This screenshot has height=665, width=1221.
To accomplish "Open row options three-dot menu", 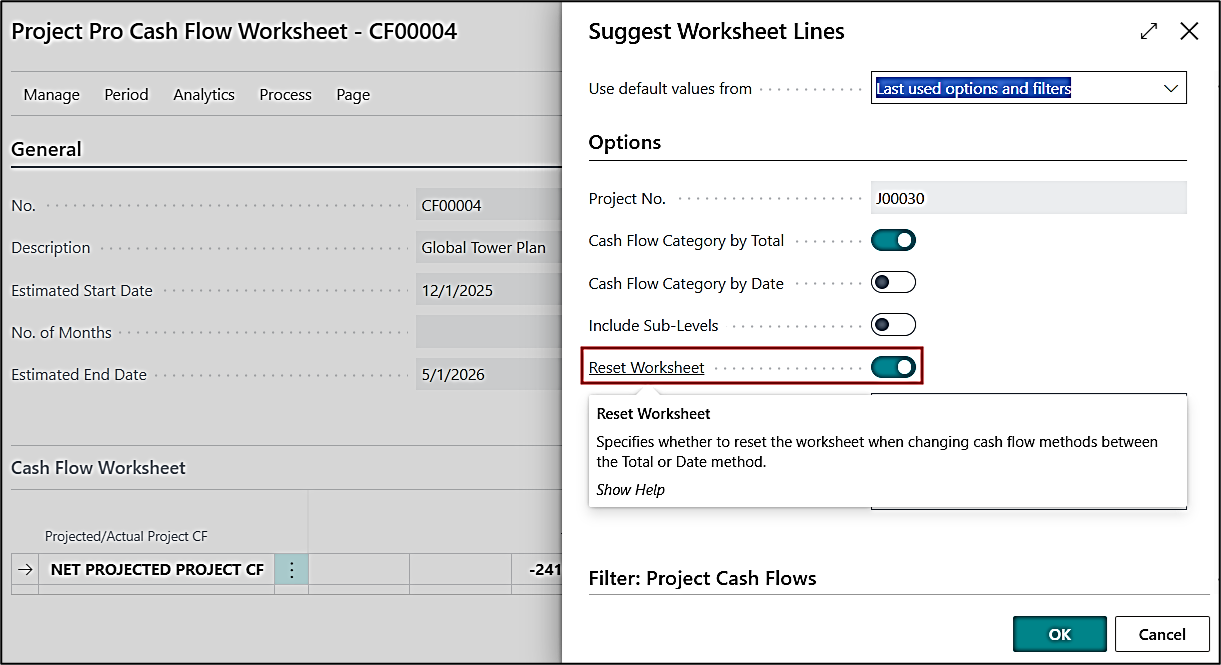I will click(291, 570).
